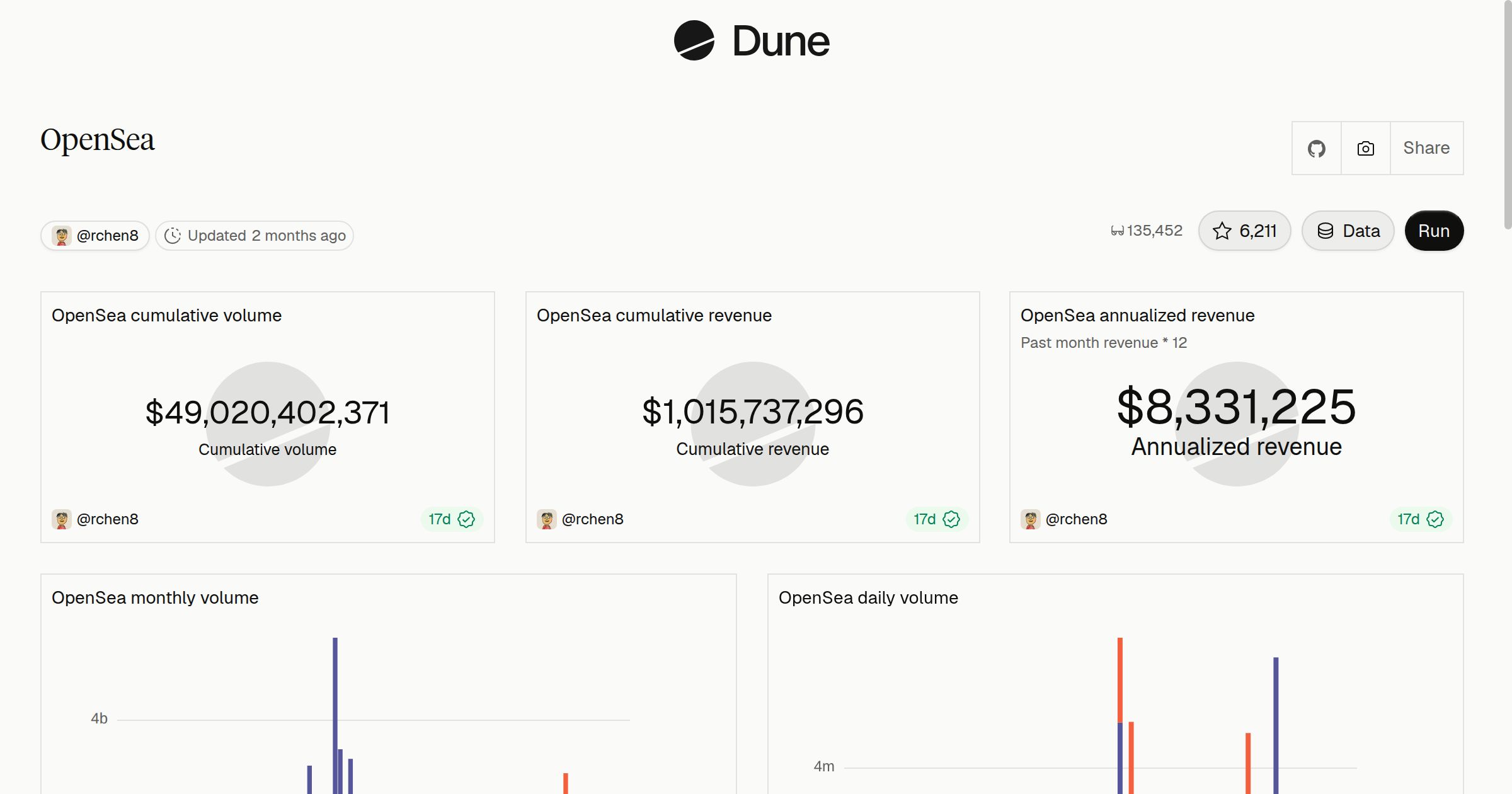Click the OpenSea cumulative volume title

[166, 315]
